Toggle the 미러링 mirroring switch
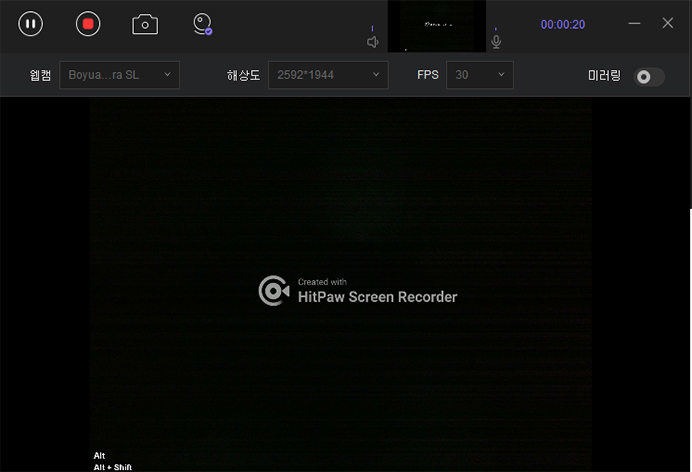Image resolution: width=692 pixels, height=472 pixels. 649,76
